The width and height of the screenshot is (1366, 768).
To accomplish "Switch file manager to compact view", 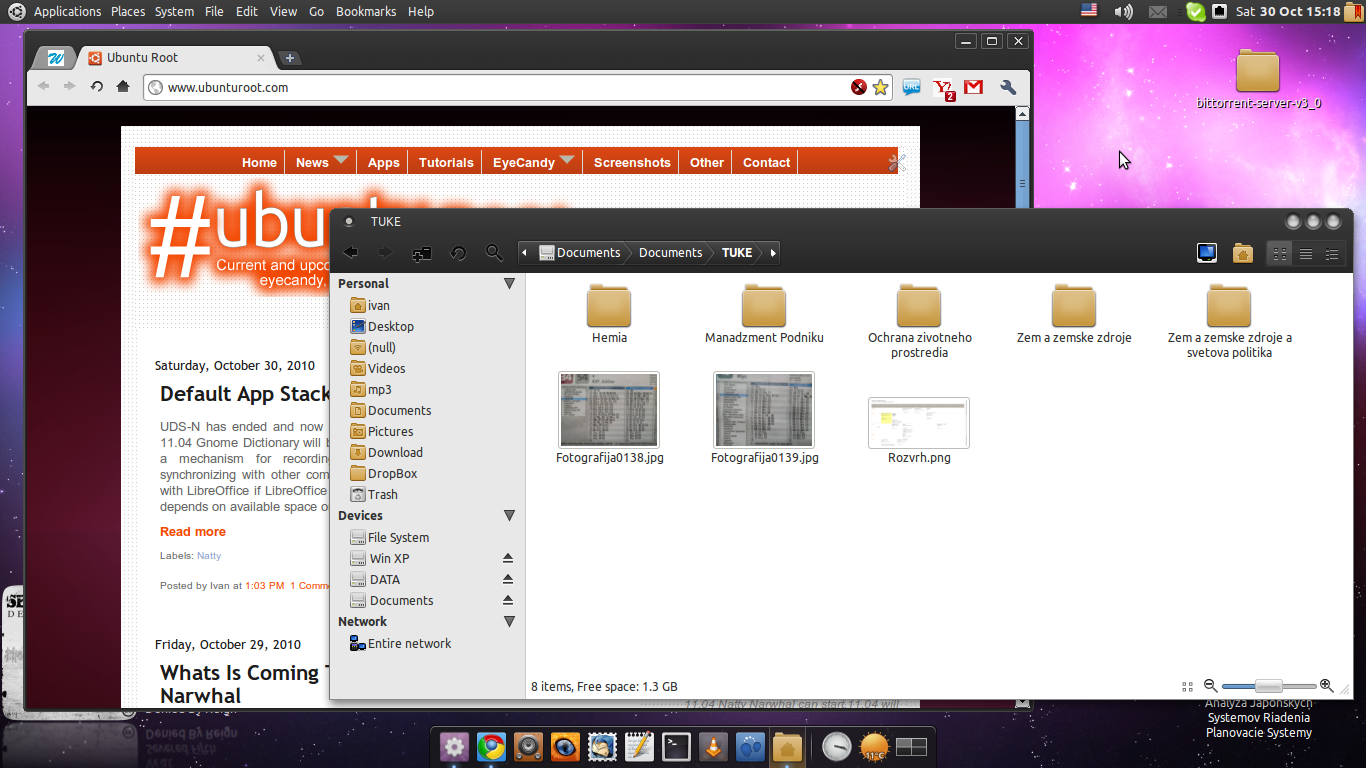I will [1331, 254].
